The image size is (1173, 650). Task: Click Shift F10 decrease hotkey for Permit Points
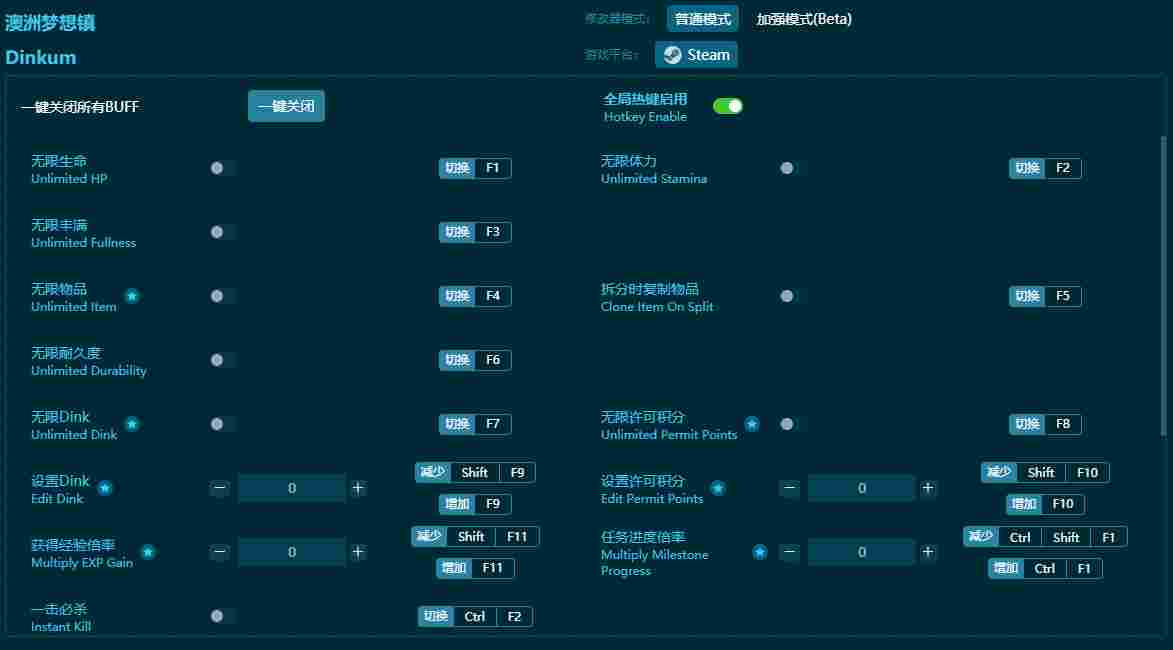(1045, 473)
